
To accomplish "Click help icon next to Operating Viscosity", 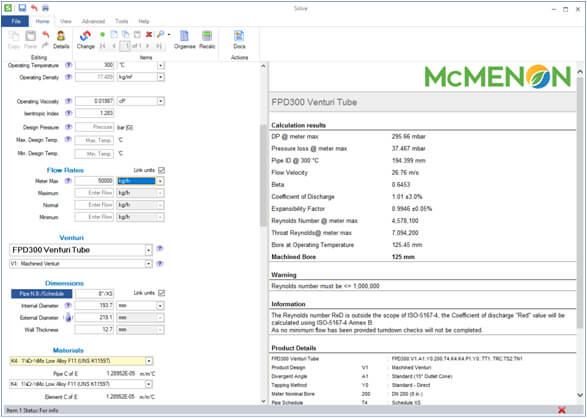I will [68, 101].
